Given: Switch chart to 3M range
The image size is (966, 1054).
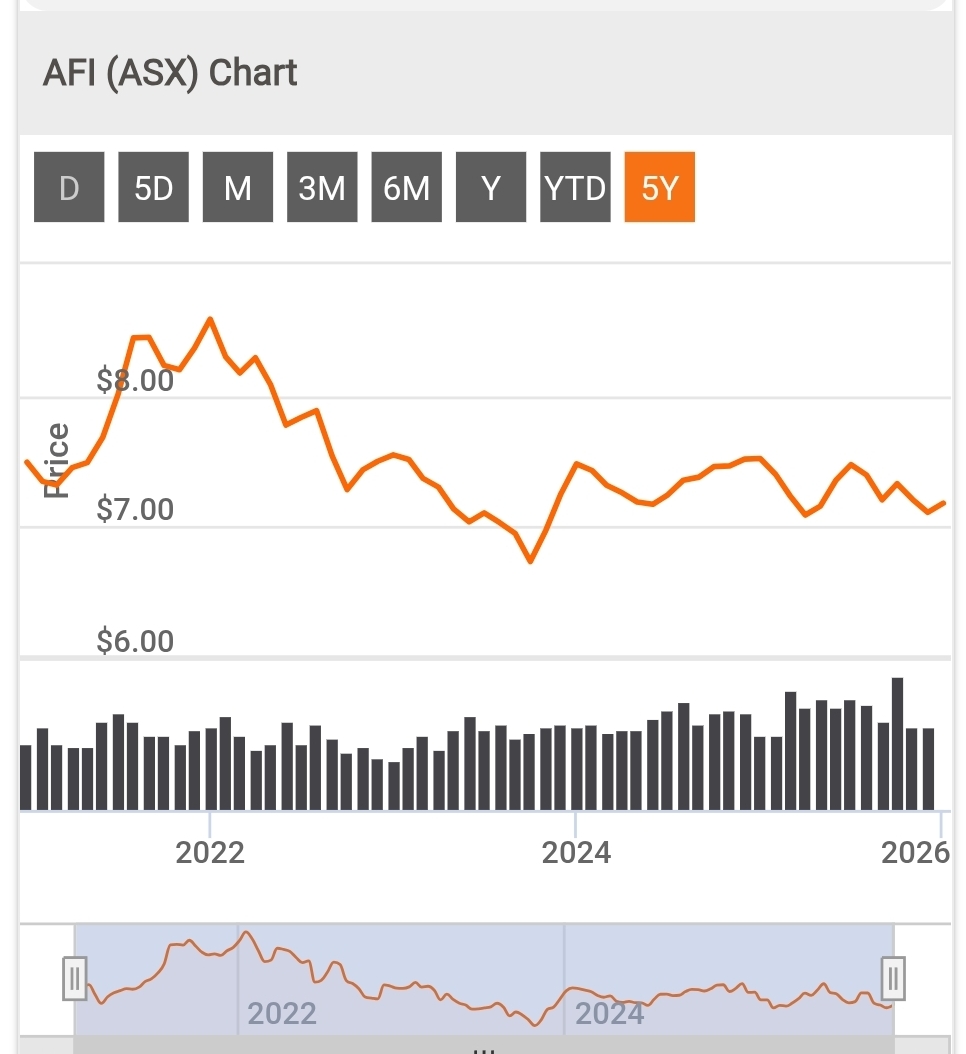Looking at the screenshot, I should (322, 187).
